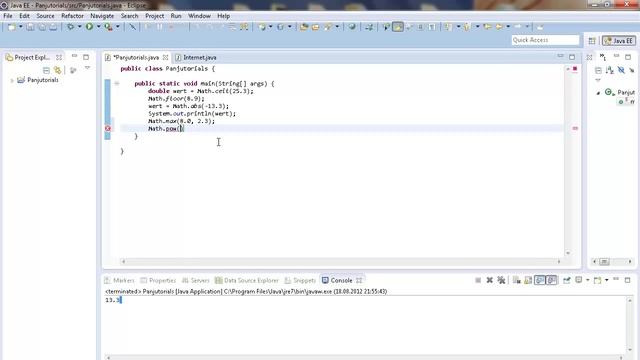This screenshot has width=640, height=360.
Task: Click the Last Edit Location arrow icon
Action: 487,27
